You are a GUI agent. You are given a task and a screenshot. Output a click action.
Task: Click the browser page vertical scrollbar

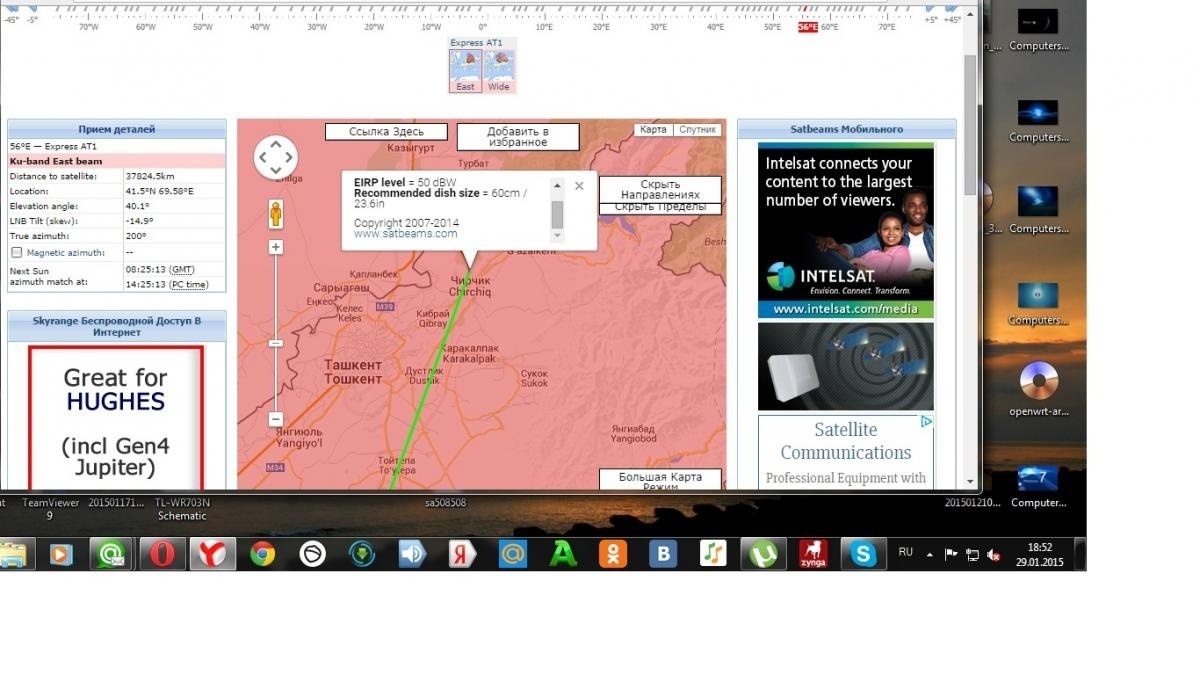pyautogui.click(x=970, y=125)
